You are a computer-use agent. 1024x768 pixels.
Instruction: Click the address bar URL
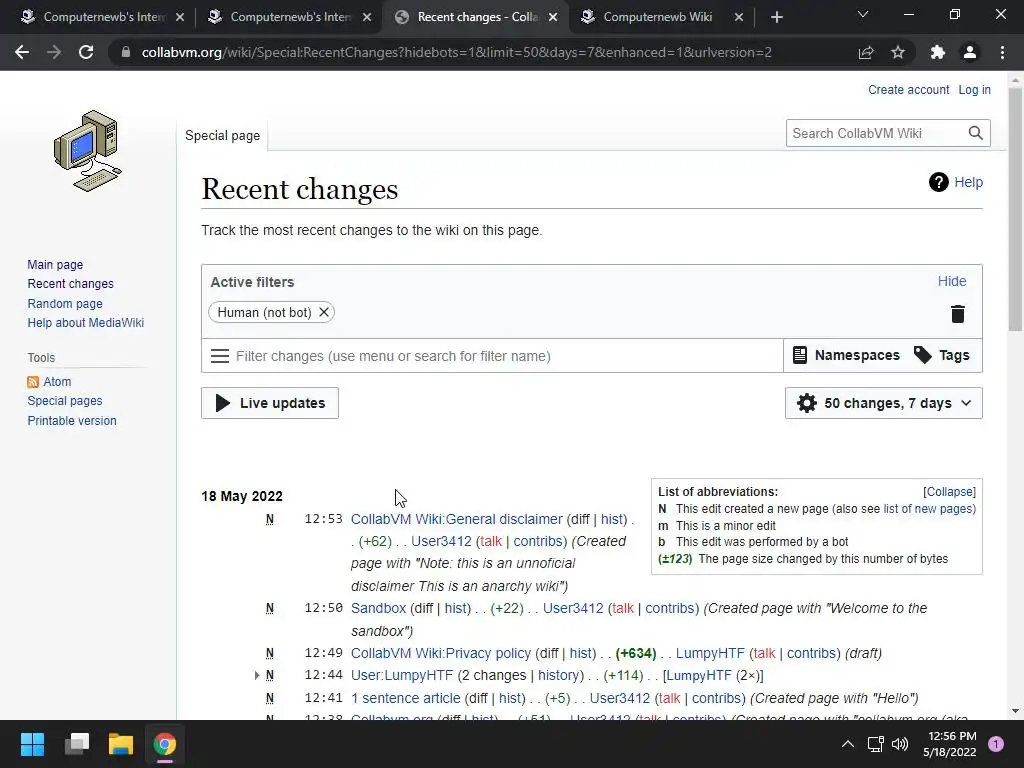pyautogui.click(x=456, y=52)
